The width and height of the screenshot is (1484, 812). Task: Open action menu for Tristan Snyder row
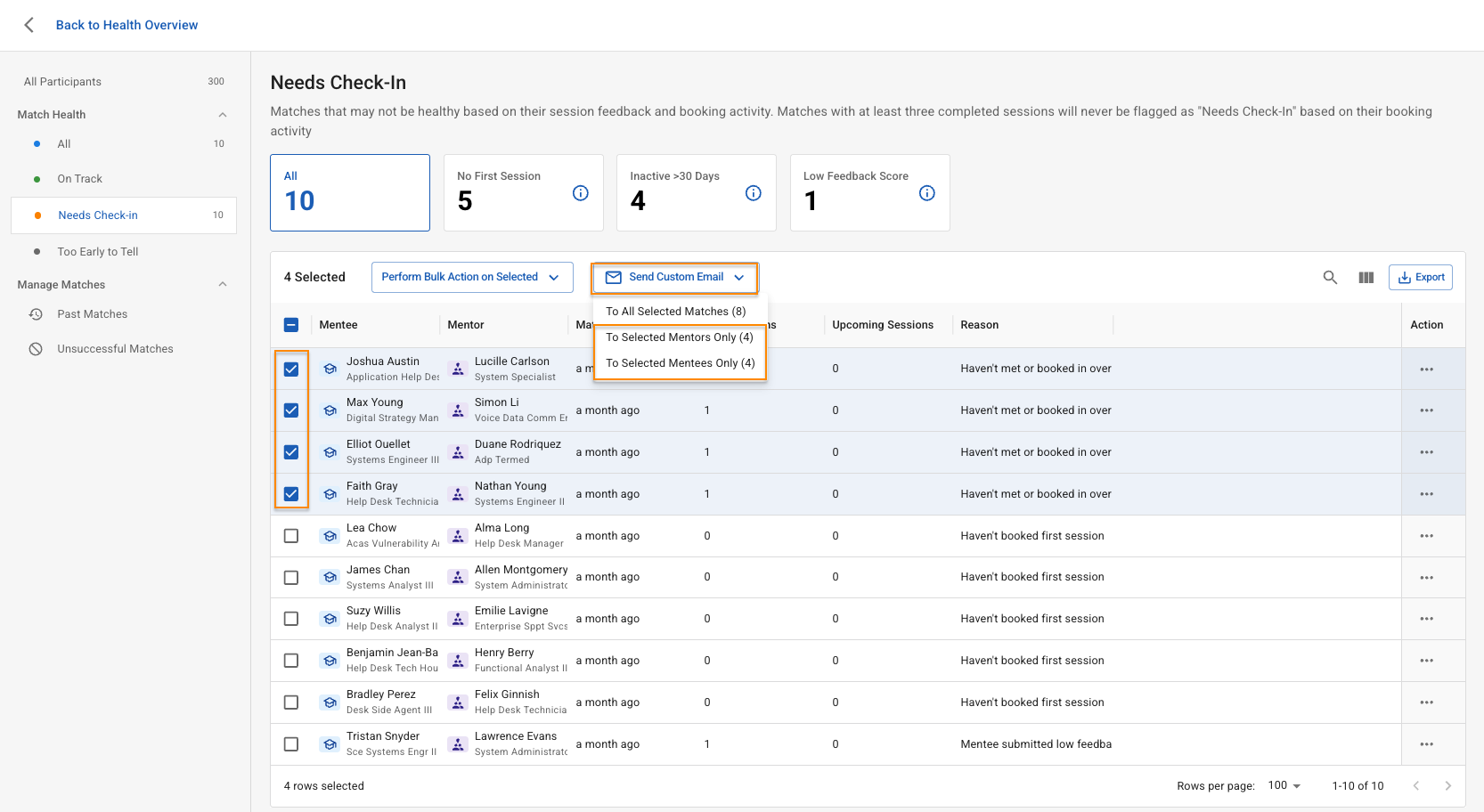[1426, 744]
